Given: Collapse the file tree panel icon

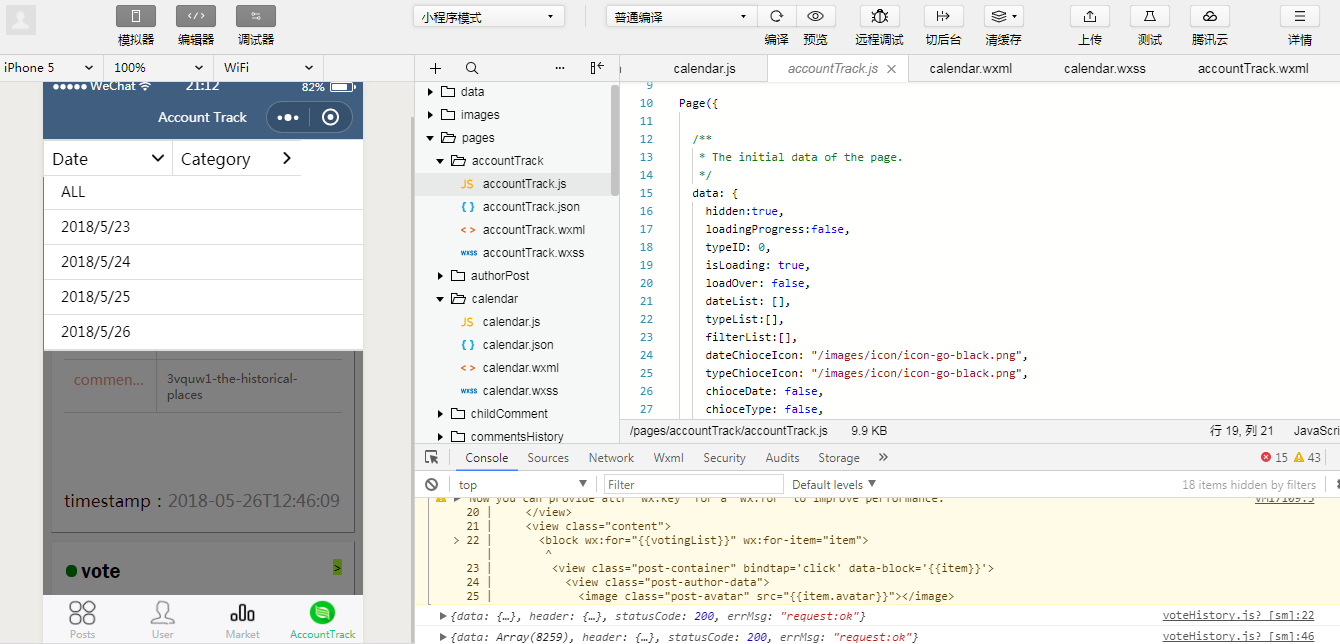Looking at the screenshot, I should [x=597, y=68].
